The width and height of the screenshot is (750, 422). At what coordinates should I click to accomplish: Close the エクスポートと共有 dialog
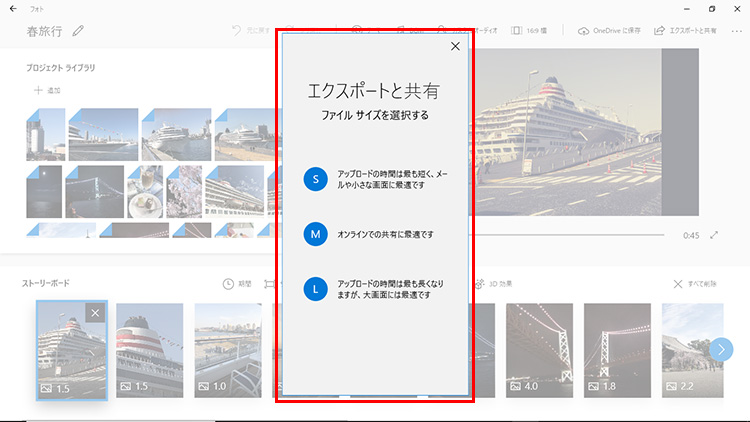[x=456, y=46]
